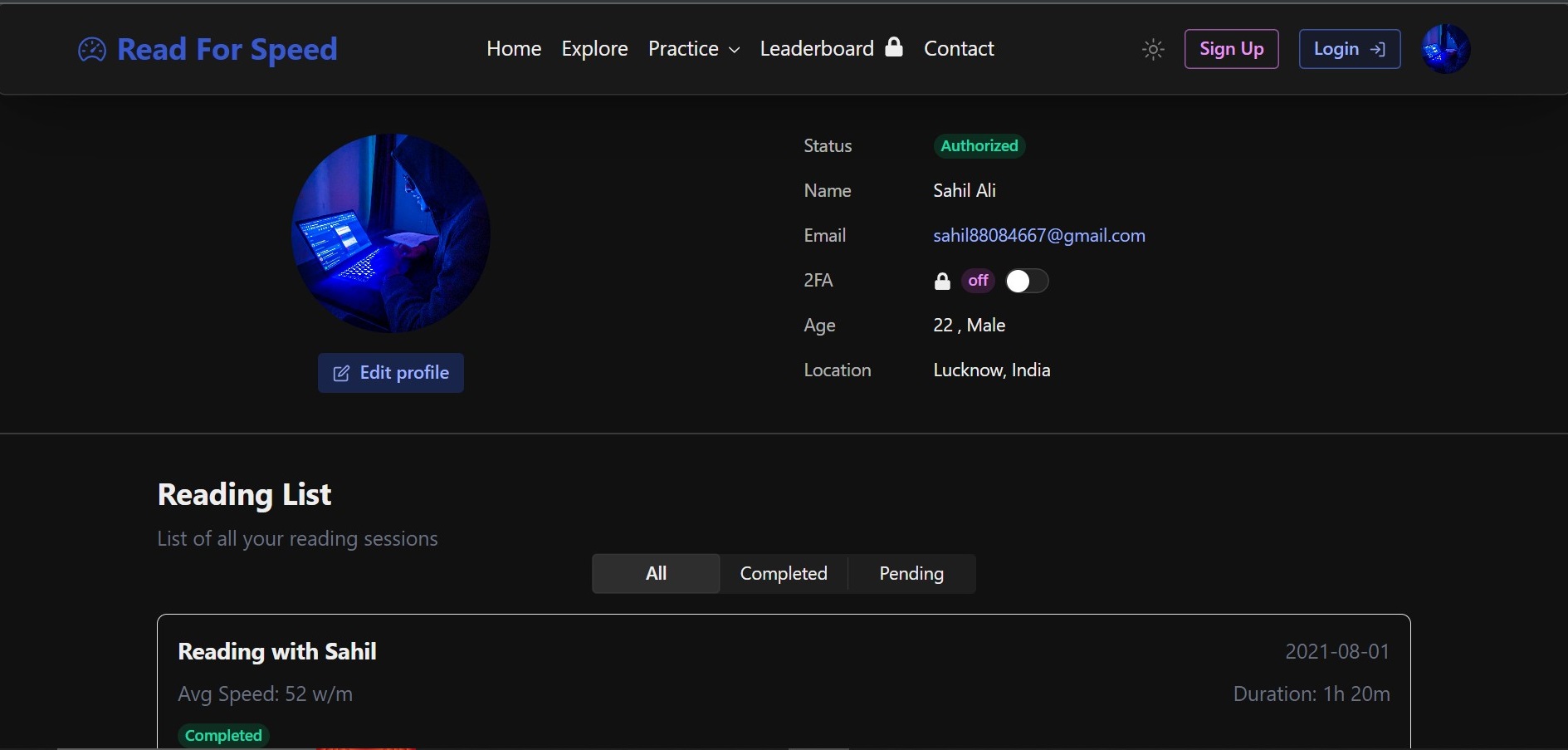Viewport: 1568px width, 750px height.
Task: Open the Practice menu
Action: pos(694,49)
